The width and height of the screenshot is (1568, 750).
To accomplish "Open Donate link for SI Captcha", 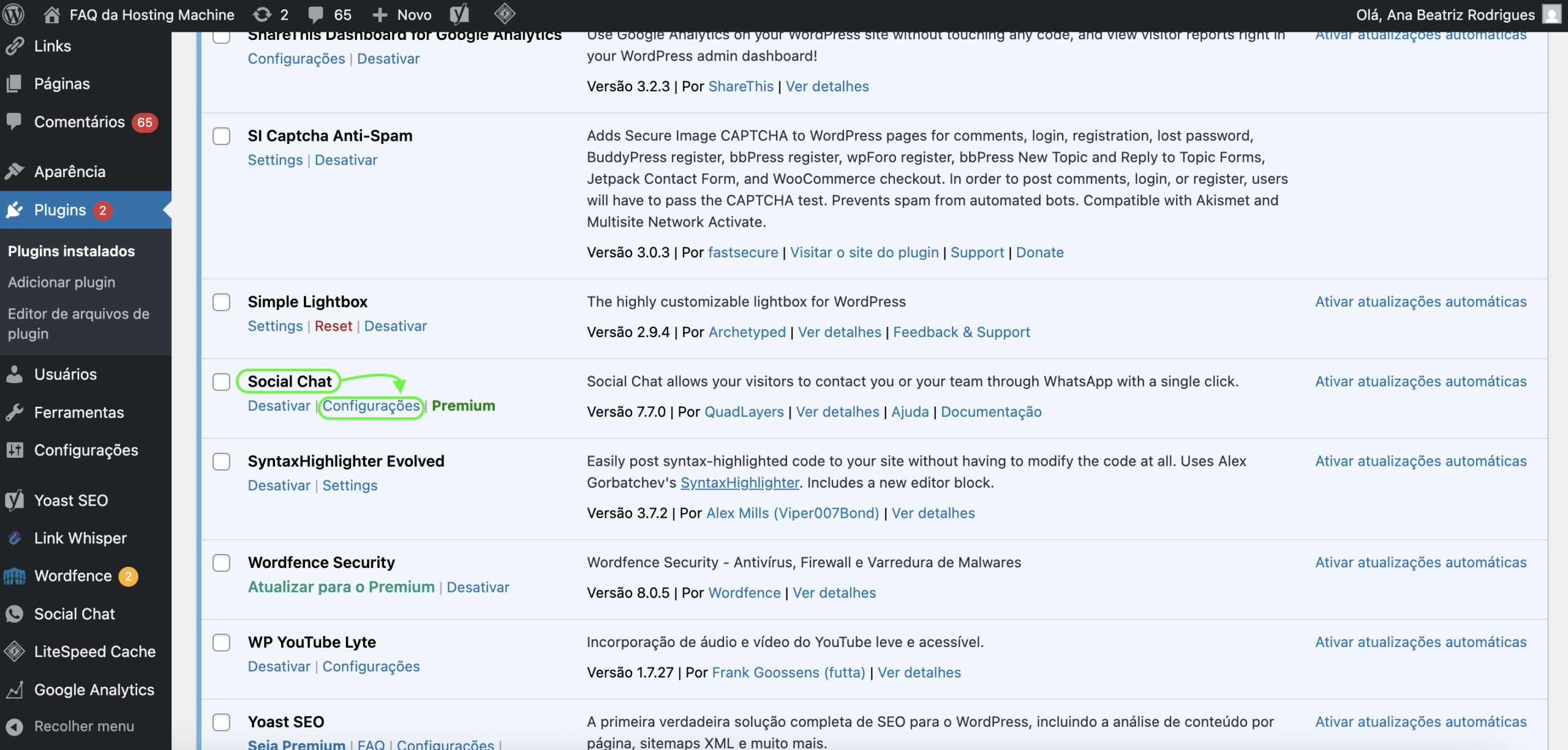I will click(1039, 252).
